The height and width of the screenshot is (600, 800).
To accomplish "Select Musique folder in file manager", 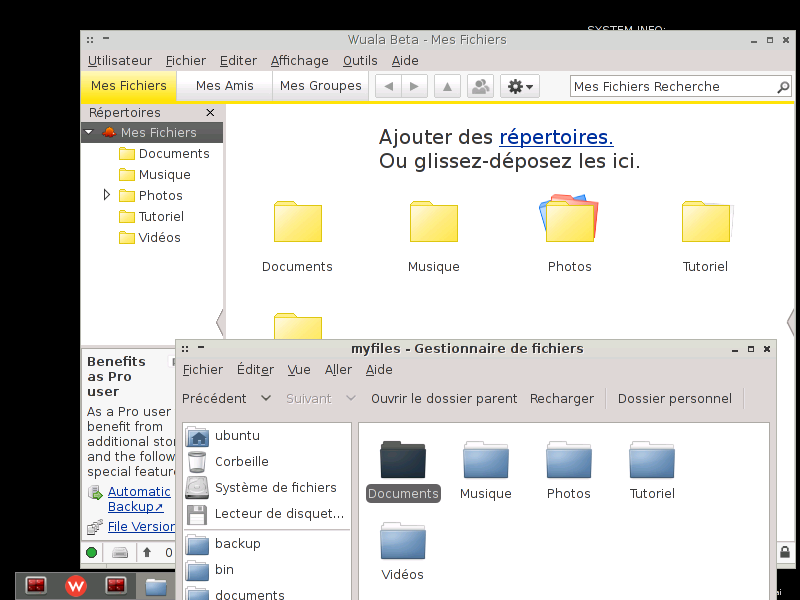I will 486,471.
